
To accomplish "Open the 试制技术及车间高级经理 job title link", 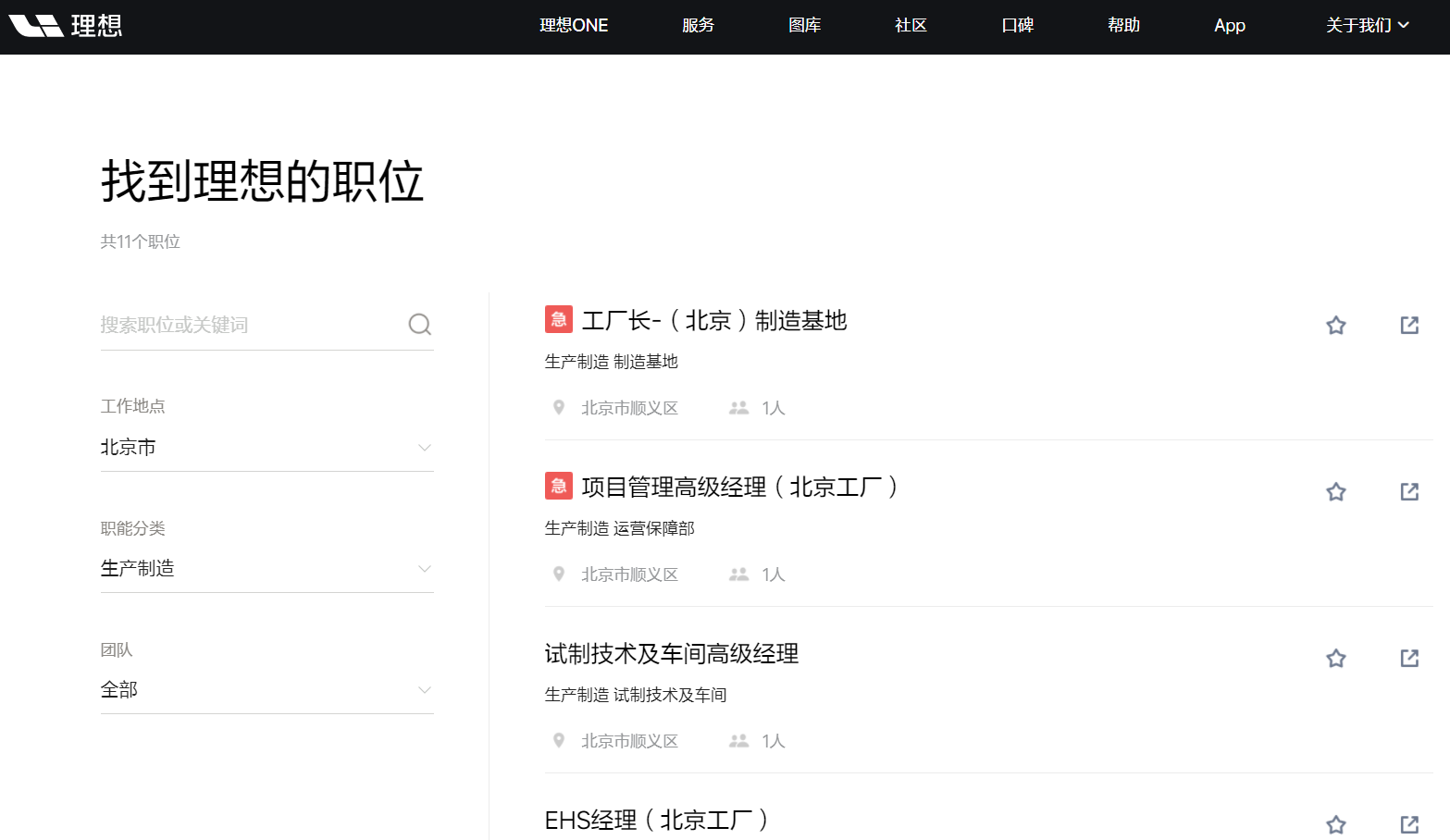I will (671, 654).
